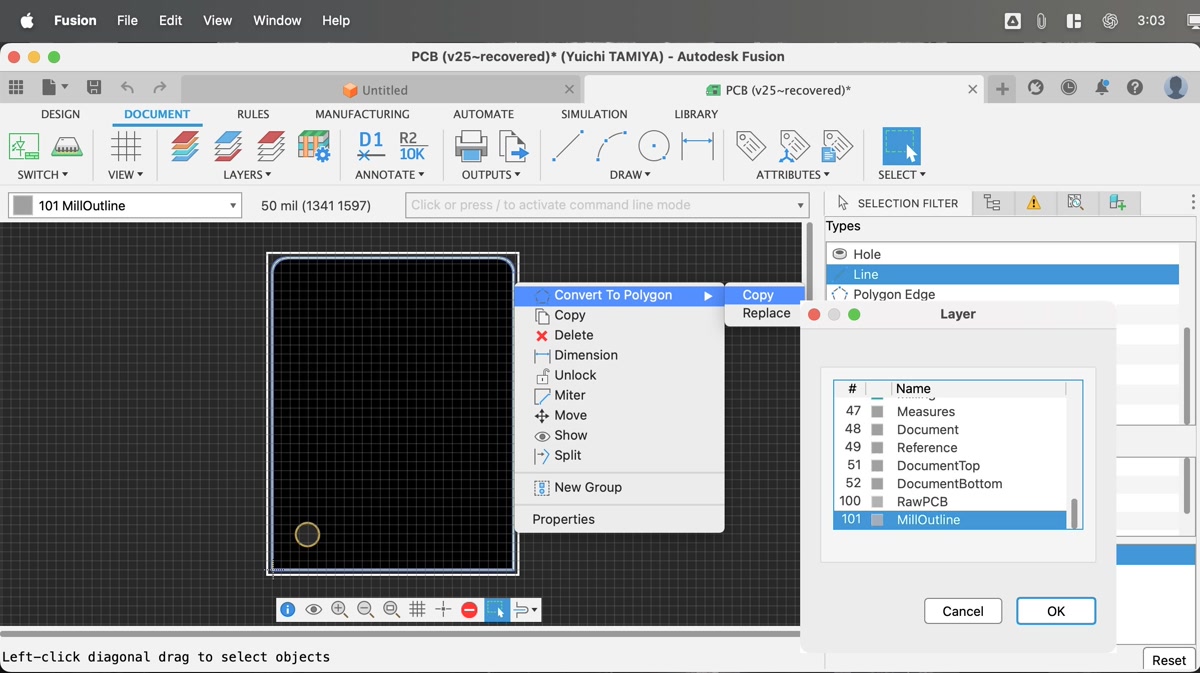Select the Circle draw tool
Image resolution: width=1200 pixels, height=673 pixels.
[654, 147]
